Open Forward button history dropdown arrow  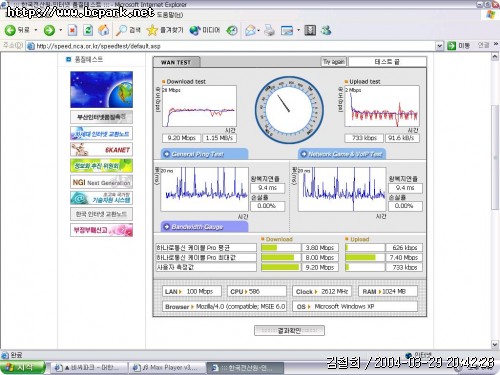60,30
